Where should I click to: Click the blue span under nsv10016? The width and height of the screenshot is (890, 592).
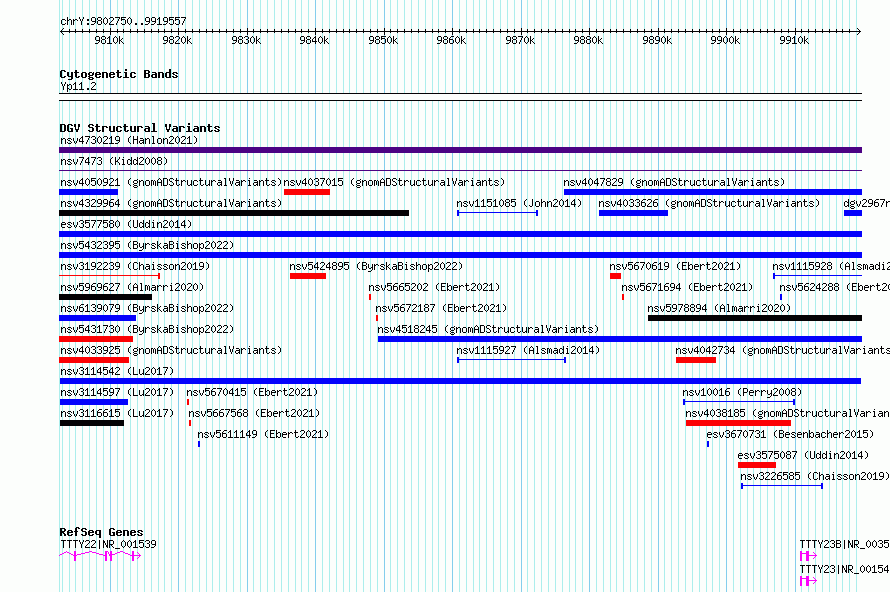tap(739, 402)
